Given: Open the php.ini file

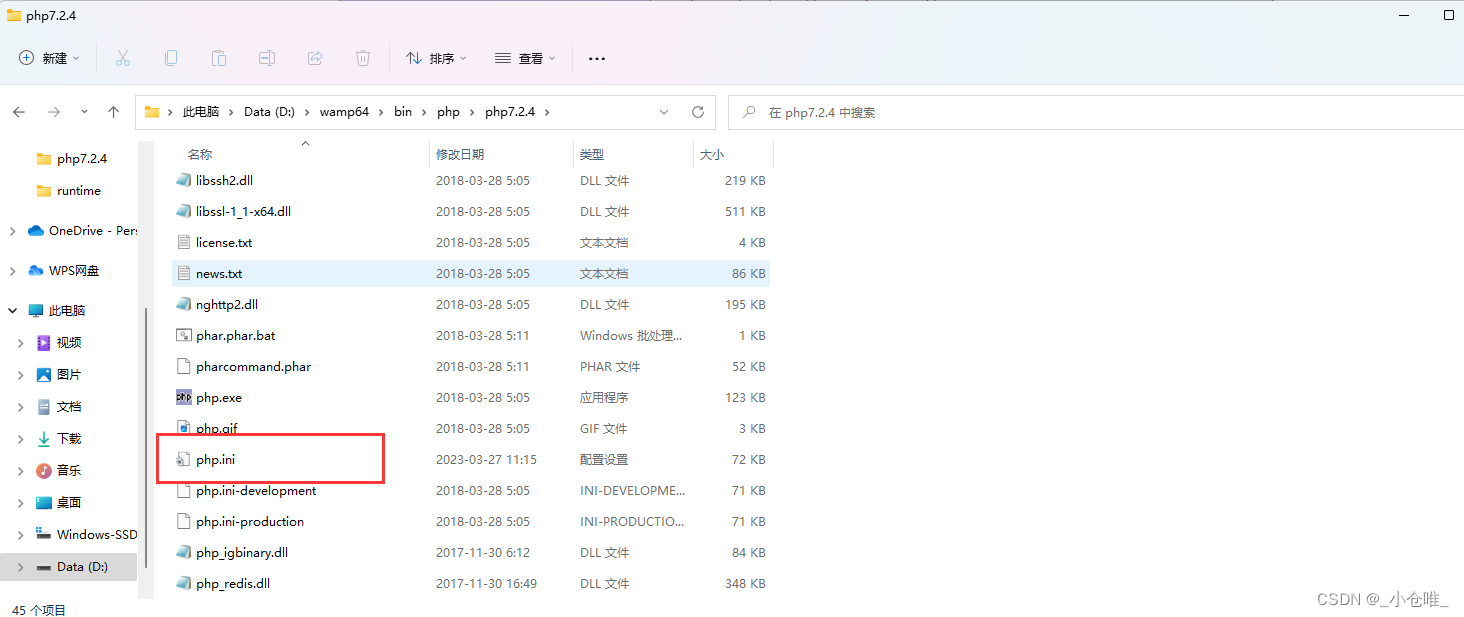Looking at the screenshot, I should (x=217, y=459).
